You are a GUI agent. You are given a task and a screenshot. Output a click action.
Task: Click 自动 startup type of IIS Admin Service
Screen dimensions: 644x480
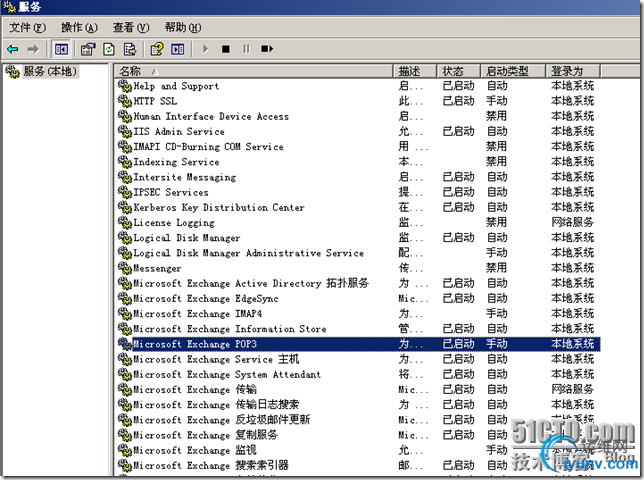(497, 131)
